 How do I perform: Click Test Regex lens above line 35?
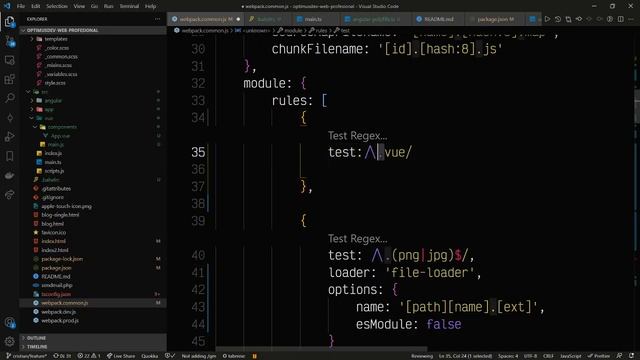click(x=358, y=136)
